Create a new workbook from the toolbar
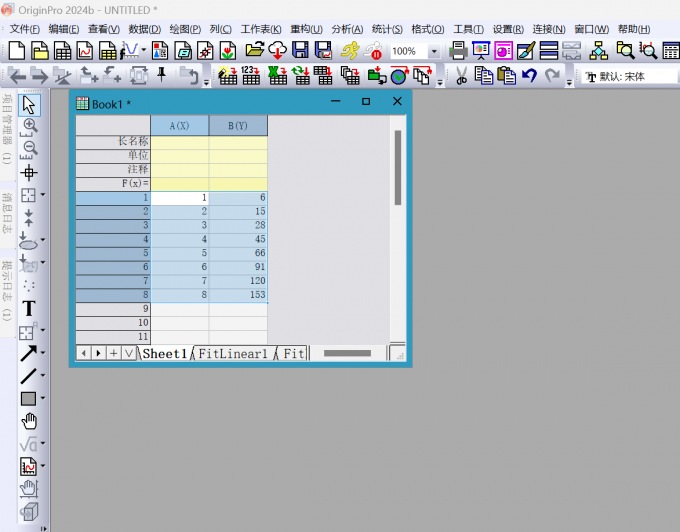 [x=62, y=51]
